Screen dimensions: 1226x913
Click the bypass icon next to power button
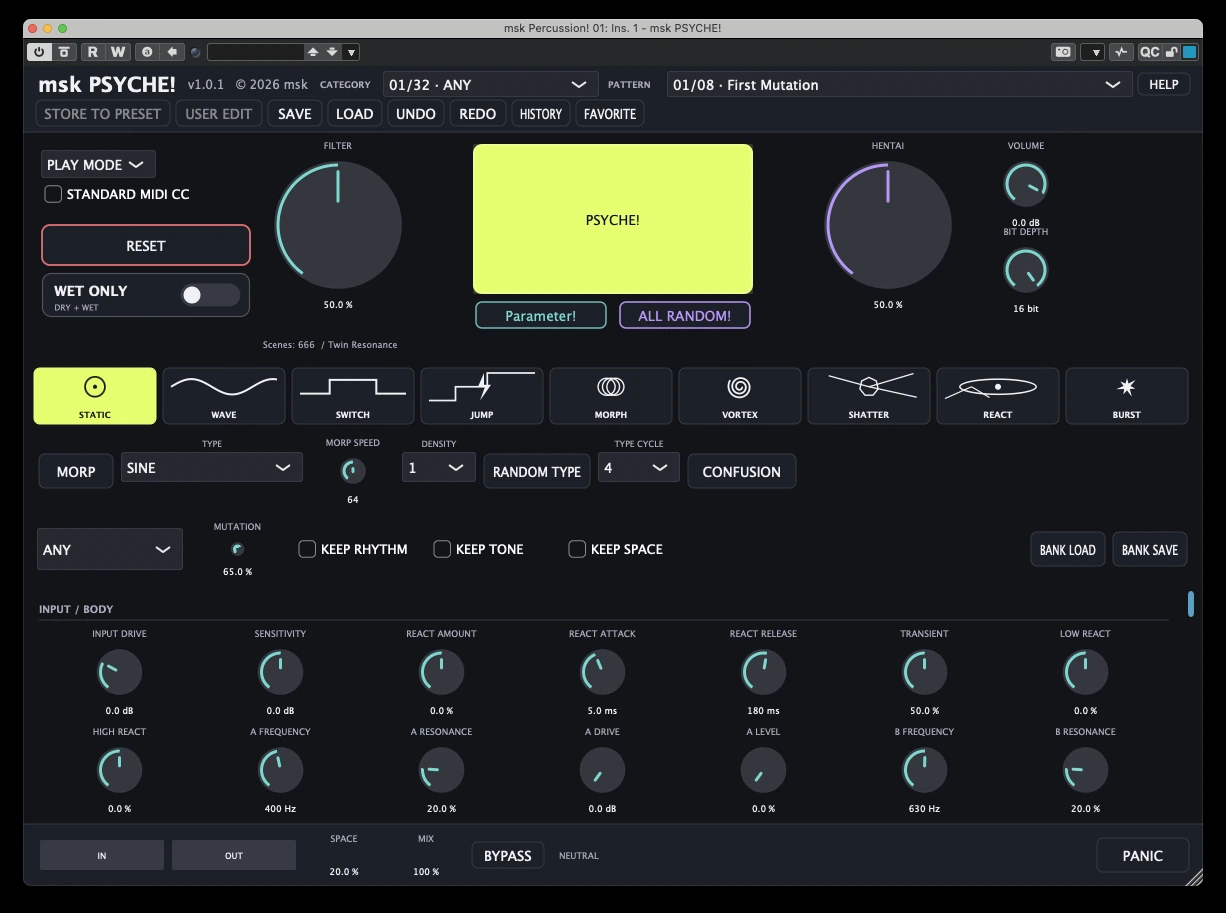pos(64,52)
